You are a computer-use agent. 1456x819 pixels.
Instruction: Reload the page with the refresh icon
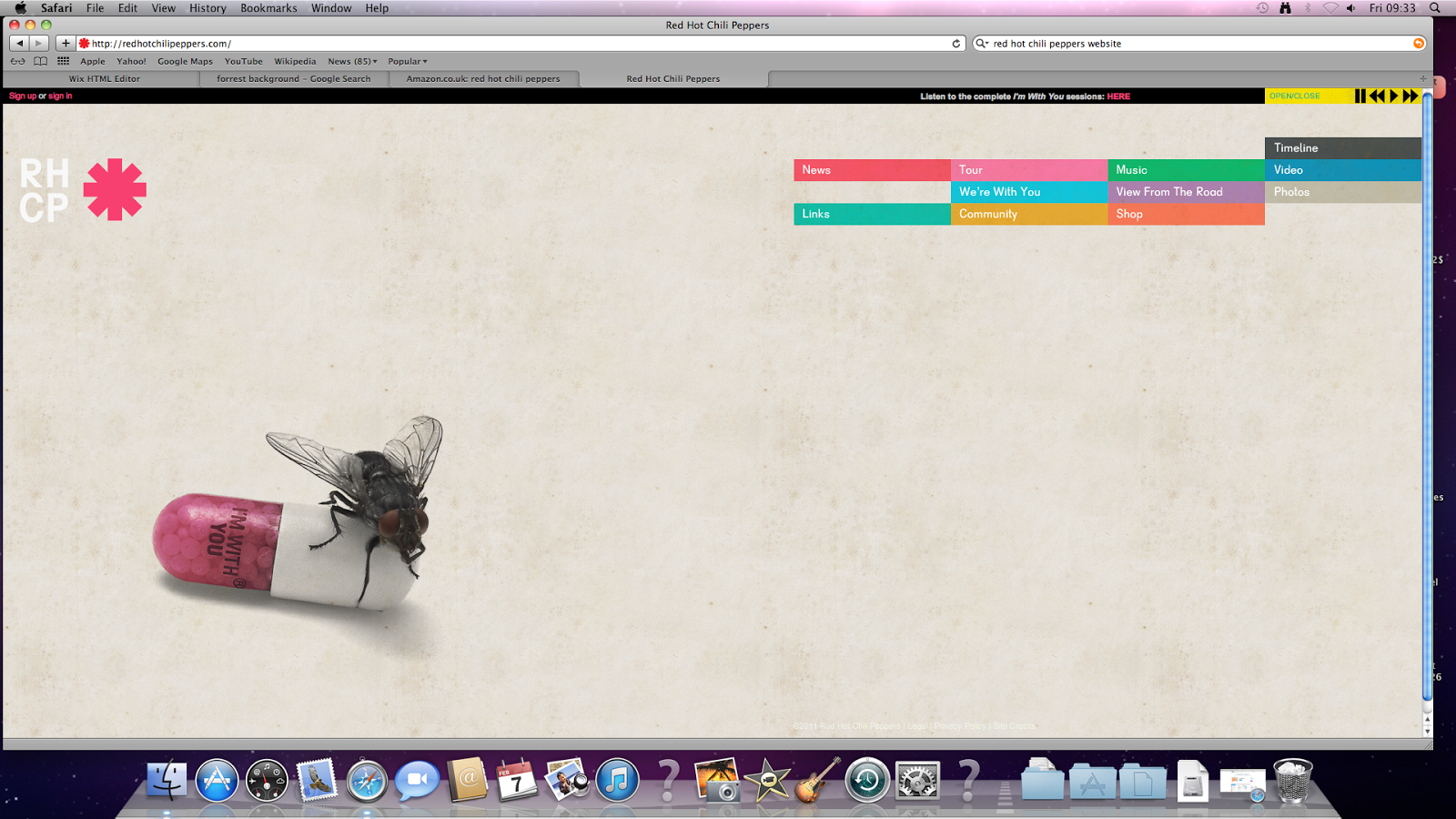pos(956,44)
